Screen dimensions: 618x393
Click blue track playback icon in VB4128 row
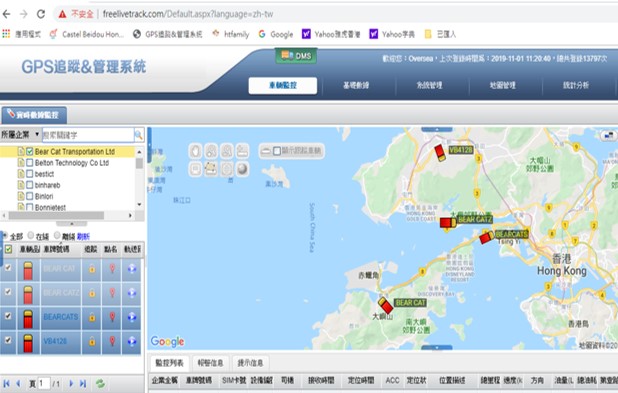coord(132,341)
